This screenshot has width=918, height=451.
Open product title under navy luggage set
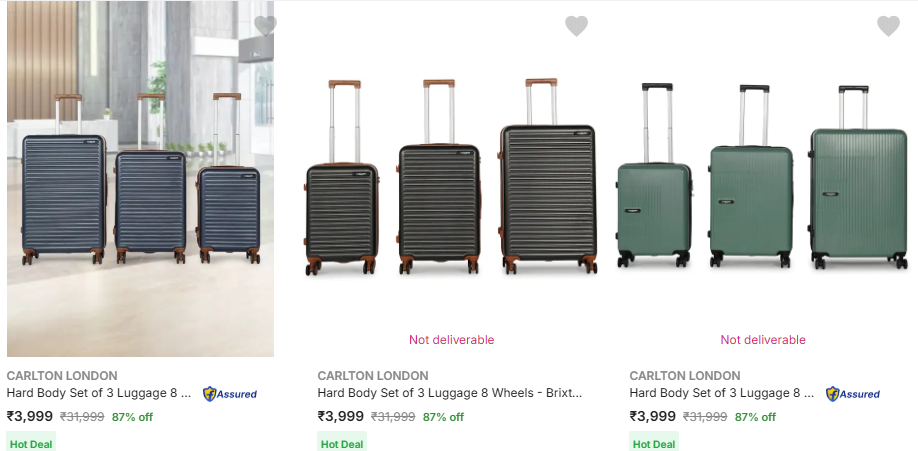click(x=99, y=394)
